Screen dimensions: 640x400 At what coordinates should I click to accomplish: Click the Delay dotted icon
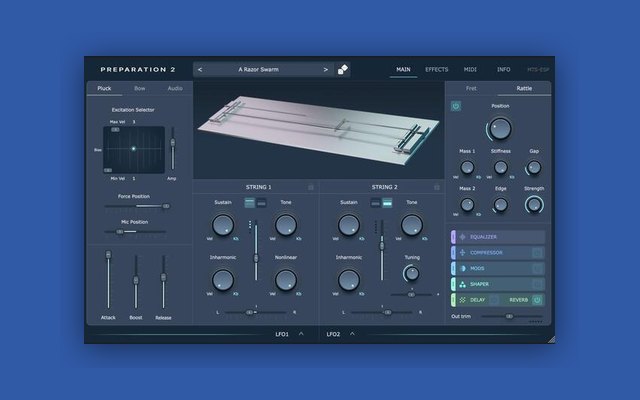point(462,300)
